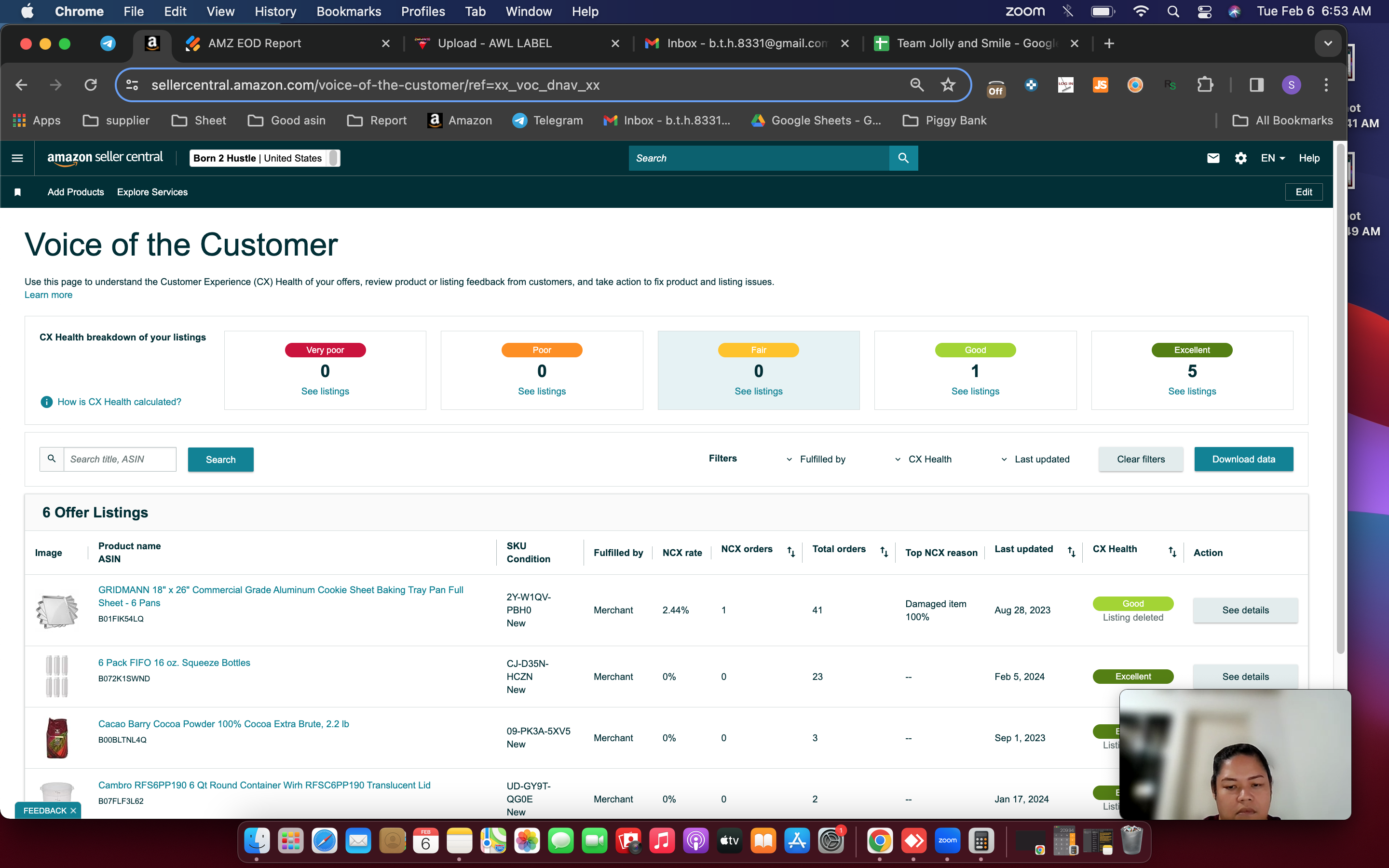Click the Search title, ASIN input field
Screen dimensions: 1389x868
click(x=120, y=459)
